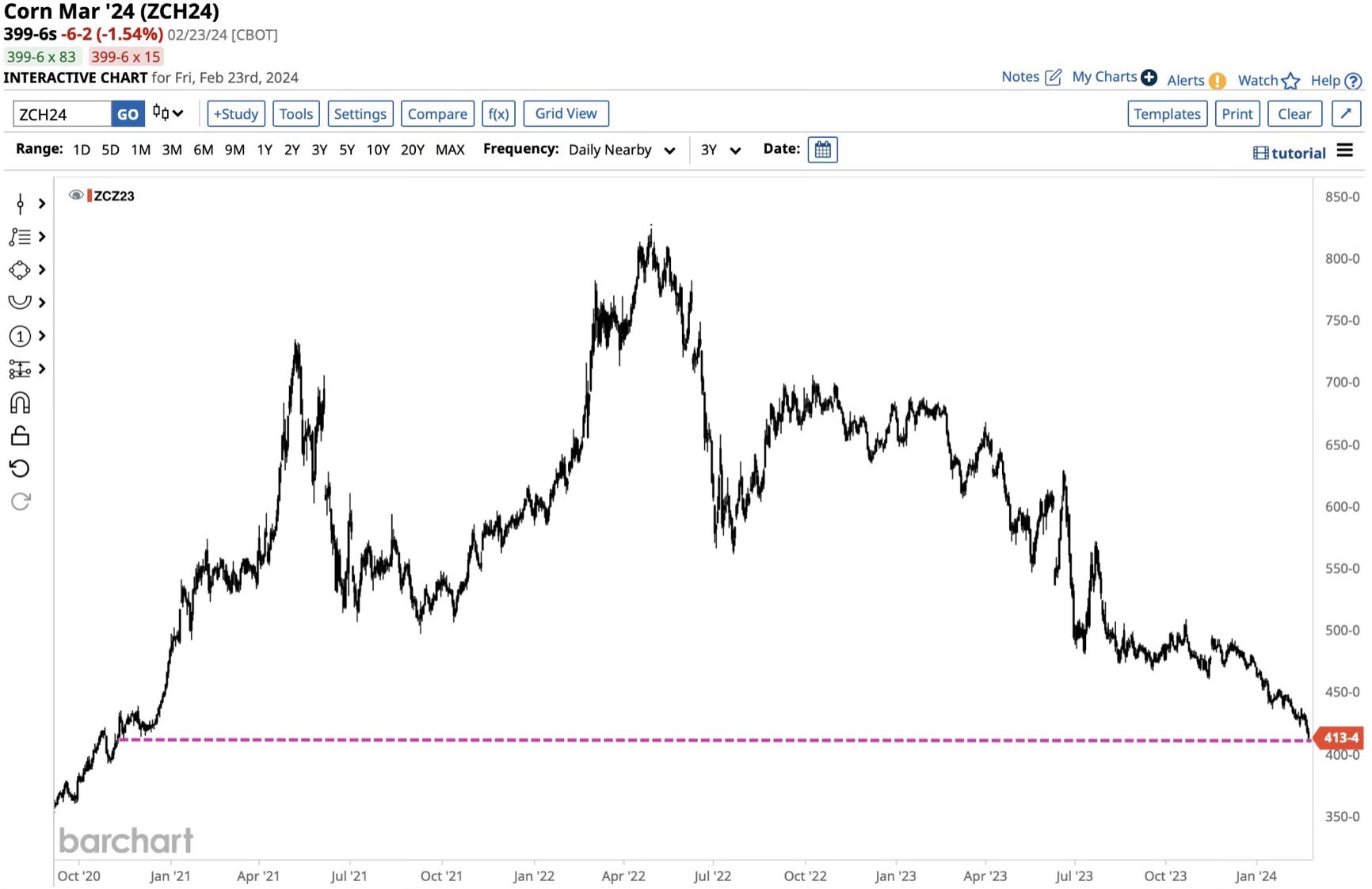Click the Notes edit pencil icon

(1053, 77)
